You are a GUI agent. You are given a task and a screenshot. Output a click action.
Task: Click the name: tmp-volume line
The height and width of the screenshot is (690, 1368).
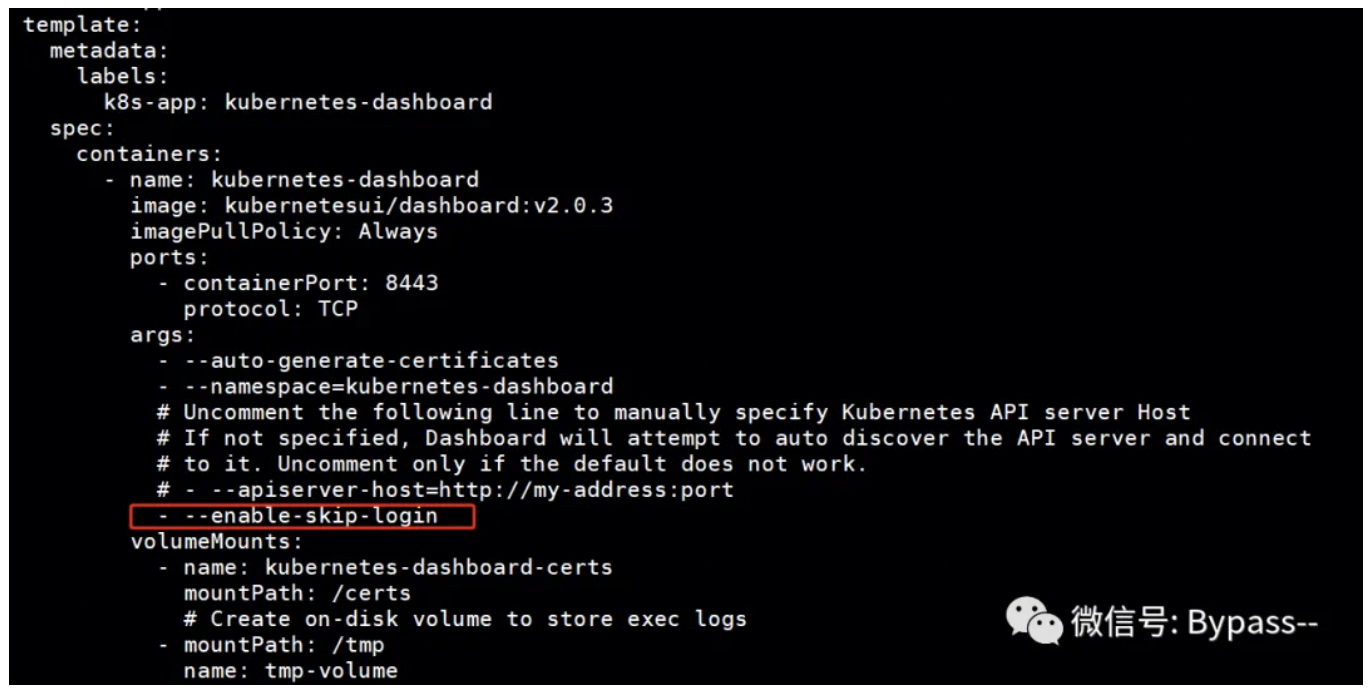tap(290, 671)
